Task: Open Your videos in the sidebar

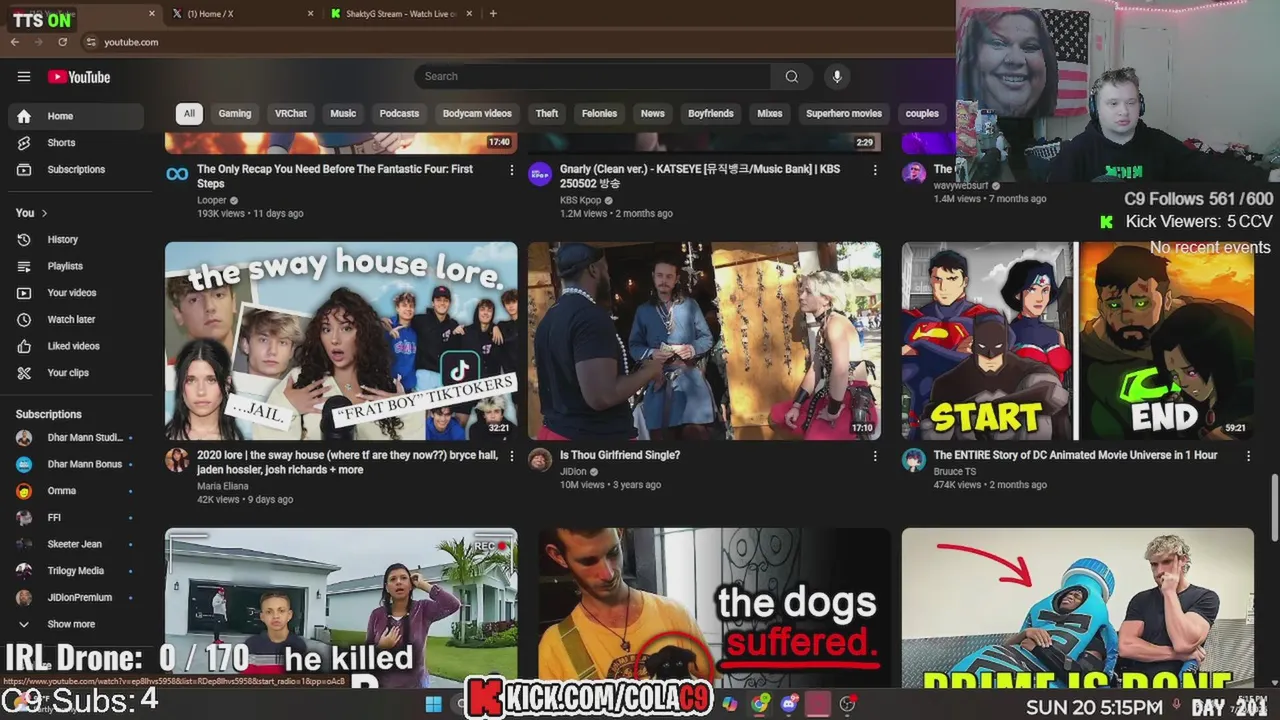Action: tap(76, 293)
